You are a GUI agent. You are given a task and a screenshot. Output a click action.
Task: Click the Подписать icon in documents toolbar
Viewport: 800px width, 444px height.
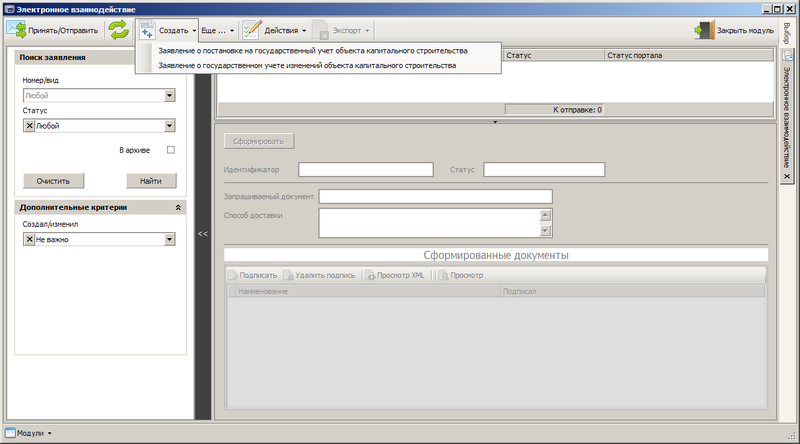(x=232, y=275)
